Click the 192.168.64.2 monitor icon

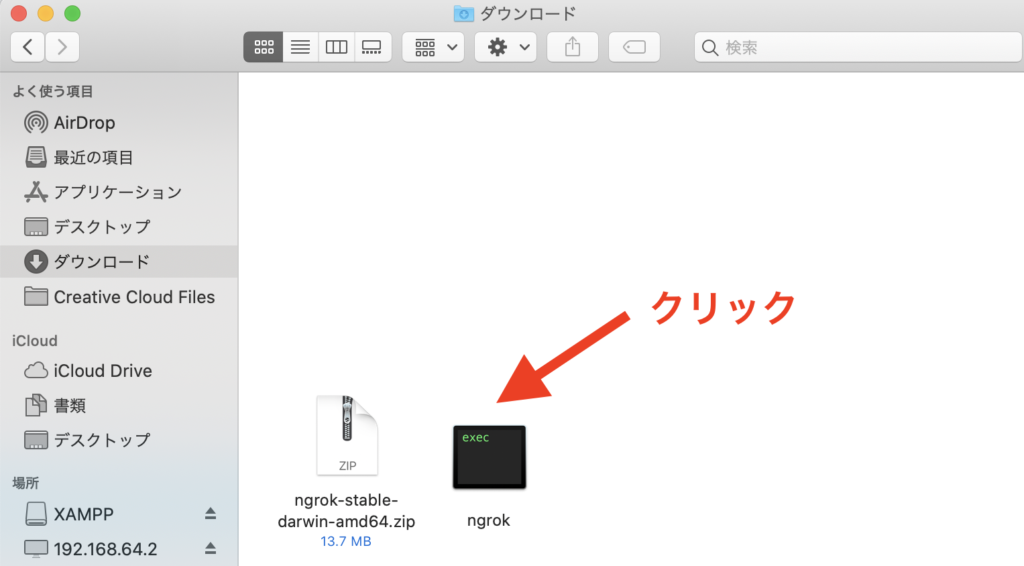36,549
